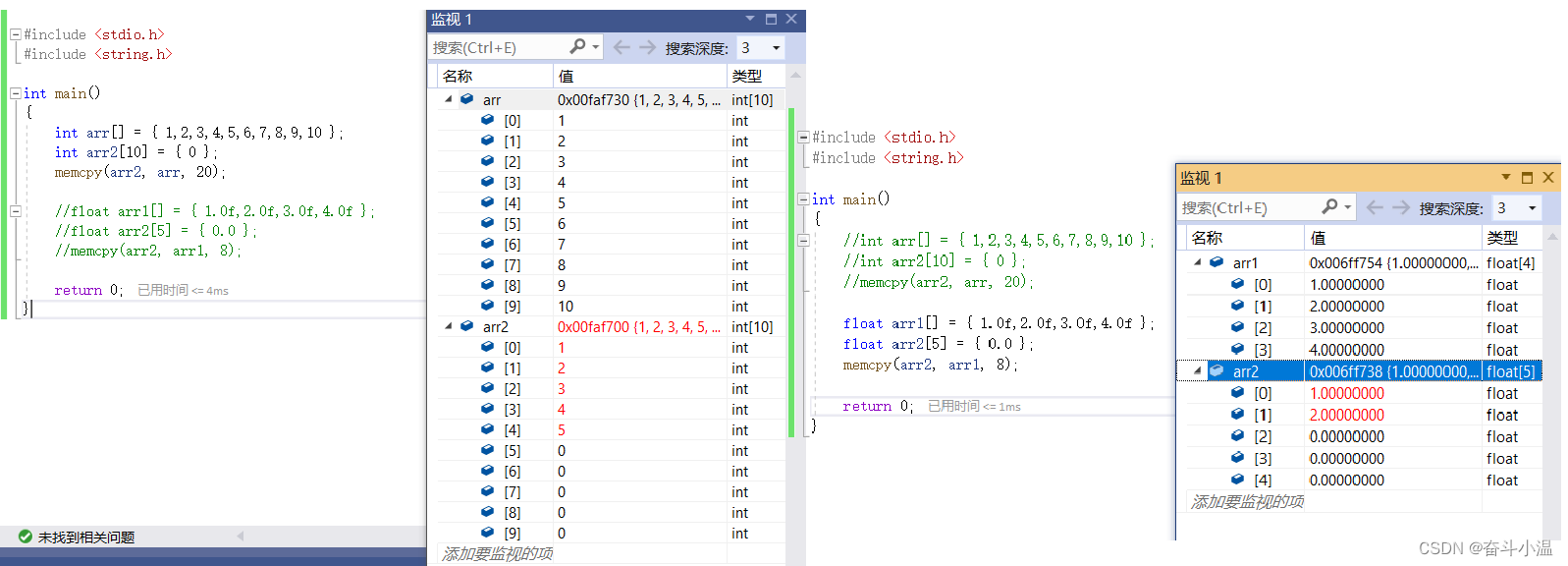Collapse the arr int[10] tree node
Screen dimensions: 1568x566
click(449, 99)
